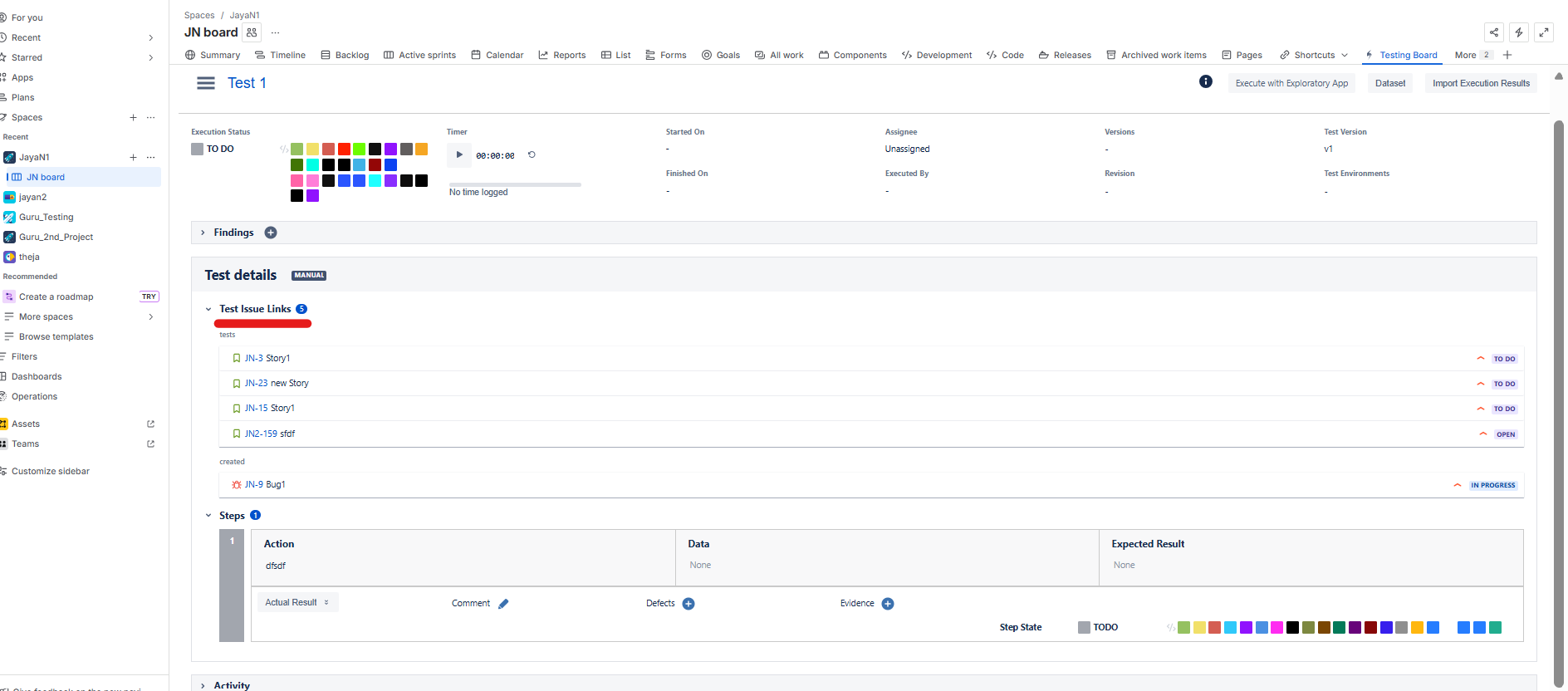
Task: Click the share icon at top right
Action: pyautogui.click(x=1494, y=32)
